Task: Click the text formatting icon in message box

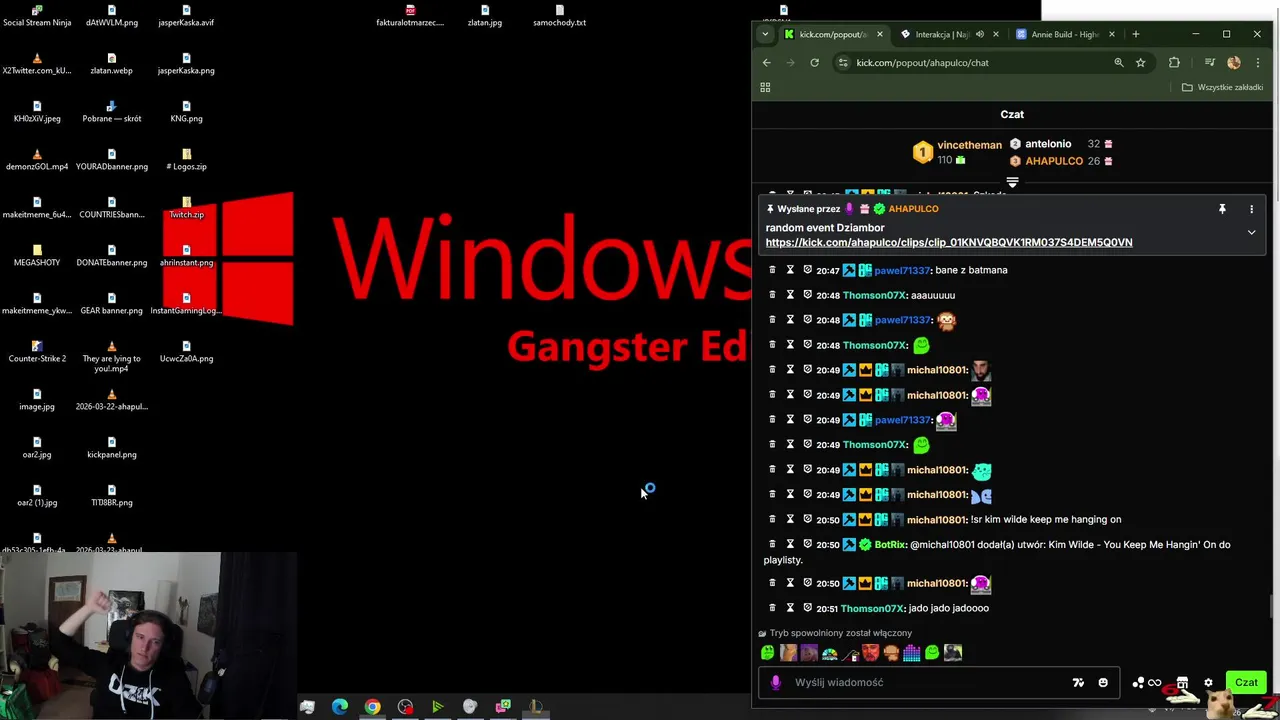Action: tap(1078, 683)
